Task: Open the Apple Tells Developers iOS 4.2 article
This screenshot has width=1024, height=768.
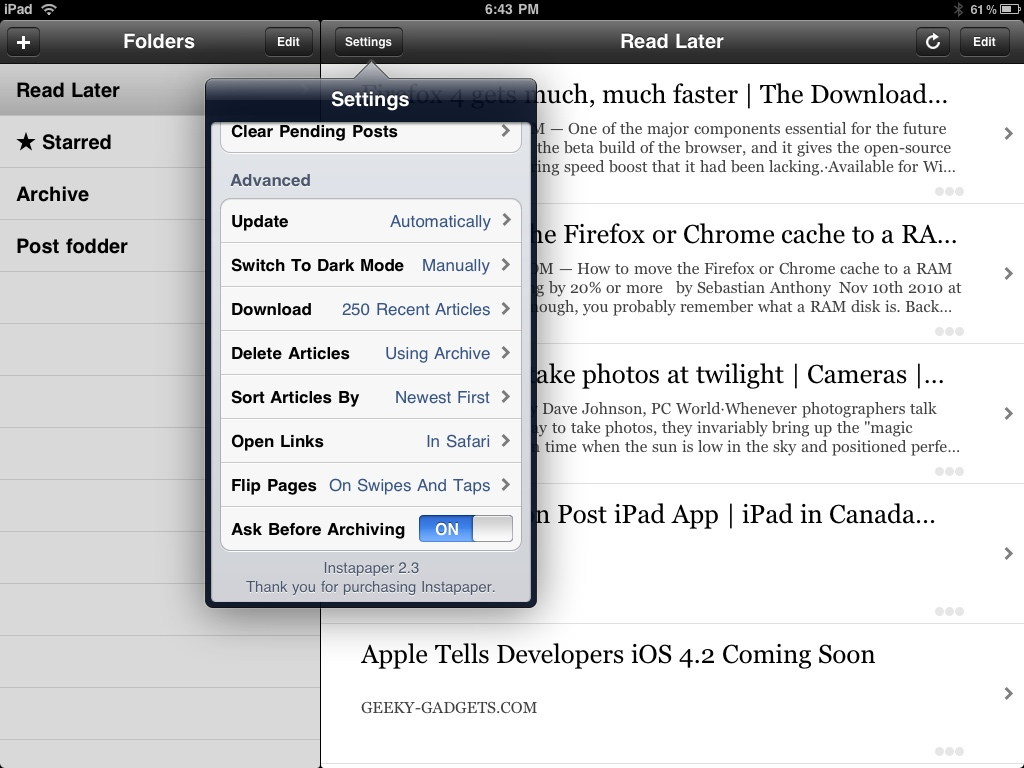Action: tap(673, 694)
